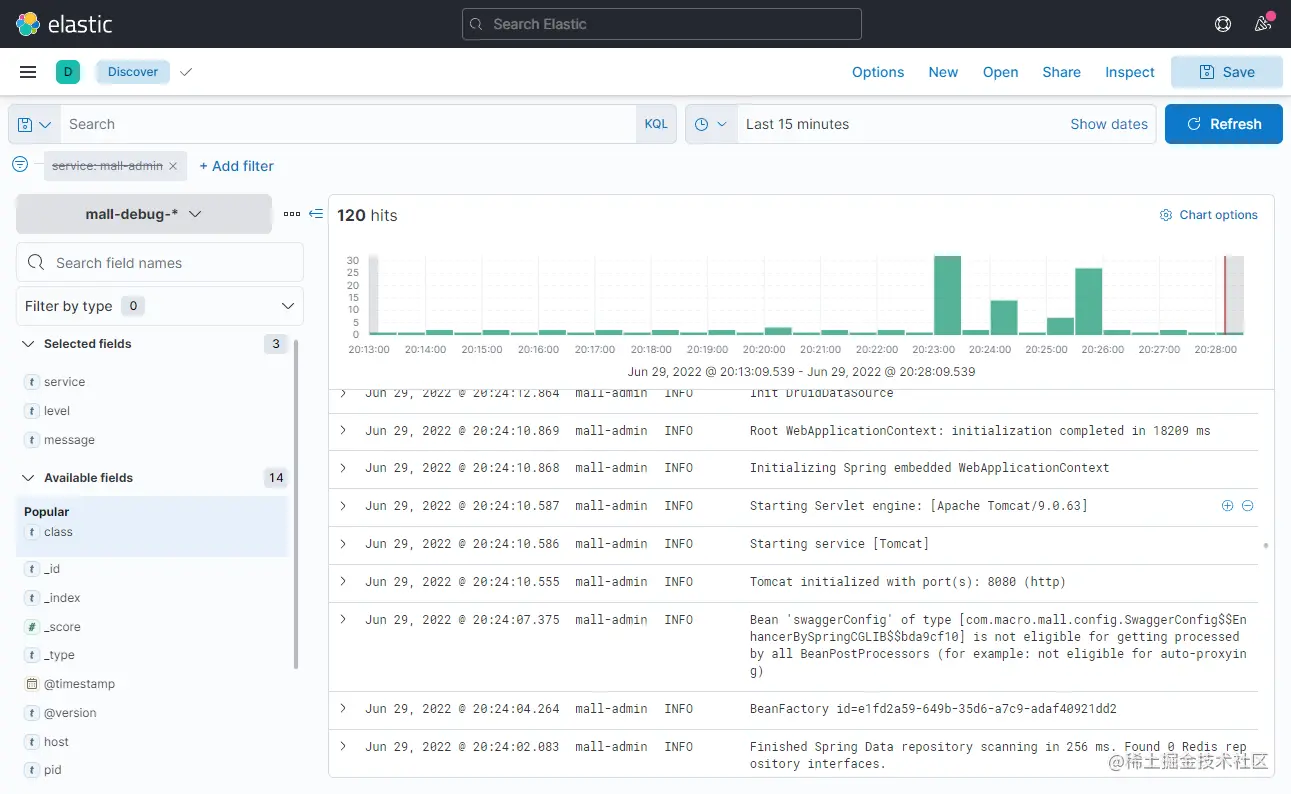The height and width of the screenshot is (794, 1291).
Task: Expand the BeanFactory id log row
Action: coord(343,708)
